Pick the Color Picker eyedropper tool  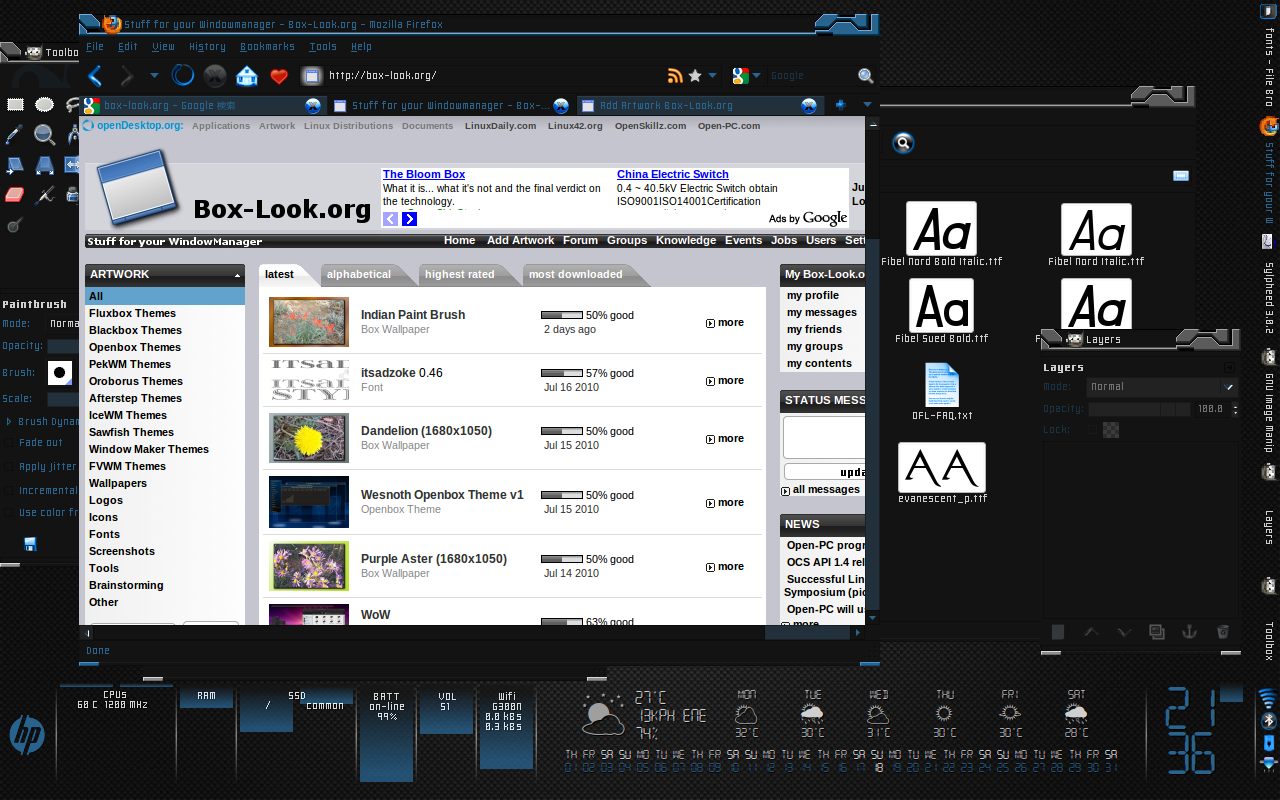15,134
